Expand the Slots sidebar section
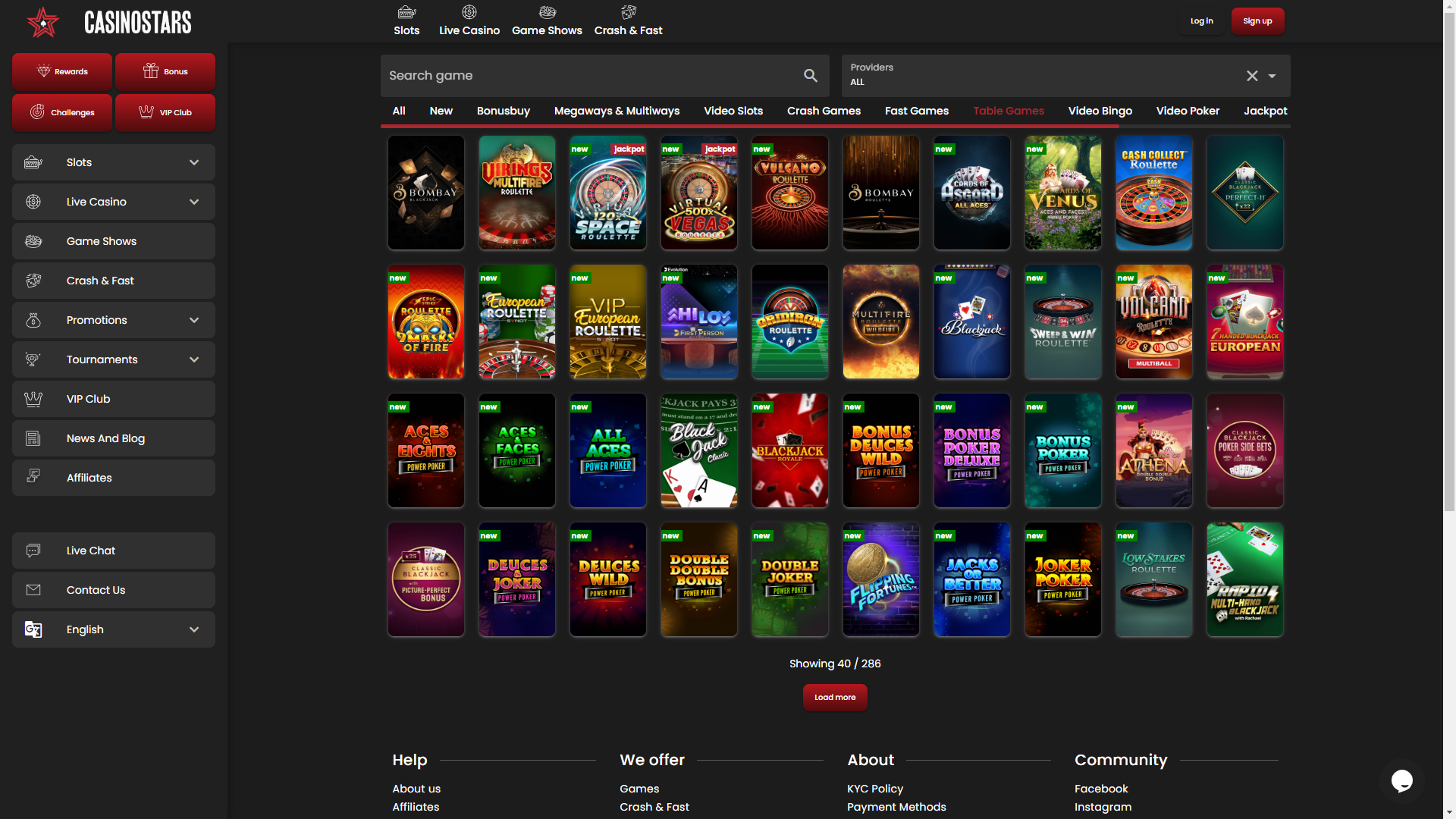The width and height of the screenshot is (1456, 819). 194,162
